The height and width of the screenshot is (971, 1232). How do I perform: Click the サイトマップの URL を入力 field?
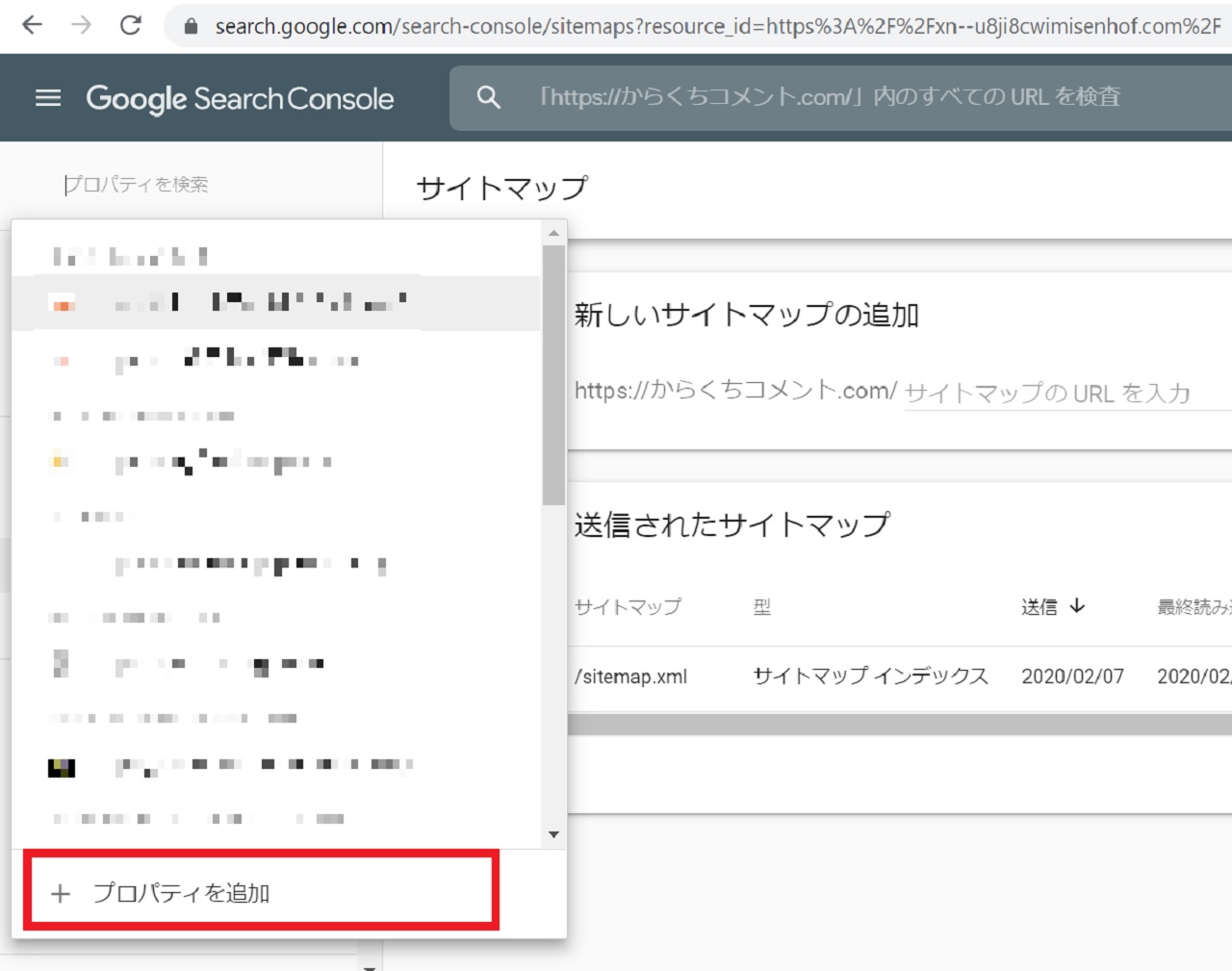point(1059,393)
